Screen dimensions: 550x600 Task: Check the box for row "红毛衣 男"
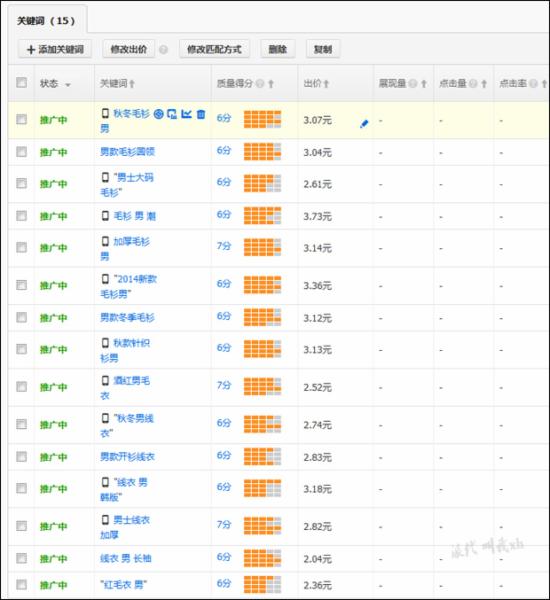21,584
